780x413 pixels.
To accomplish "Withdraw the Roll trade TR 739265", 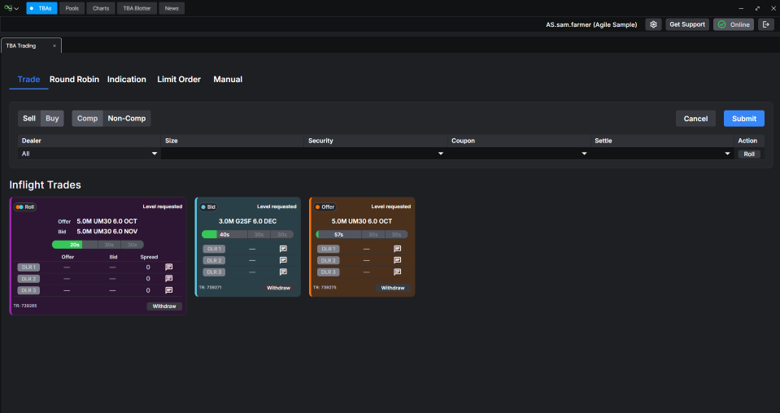I will (164, 306).
